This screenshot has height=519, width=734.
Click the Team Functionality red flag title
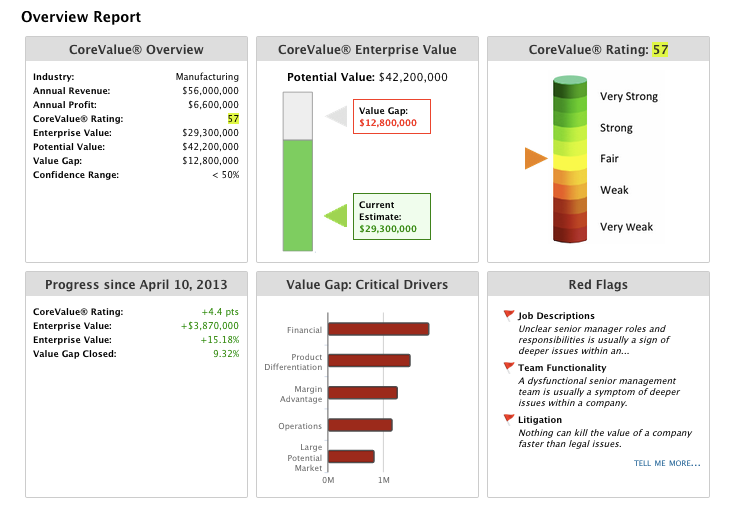pyautogui.click(x=562, y=367)
